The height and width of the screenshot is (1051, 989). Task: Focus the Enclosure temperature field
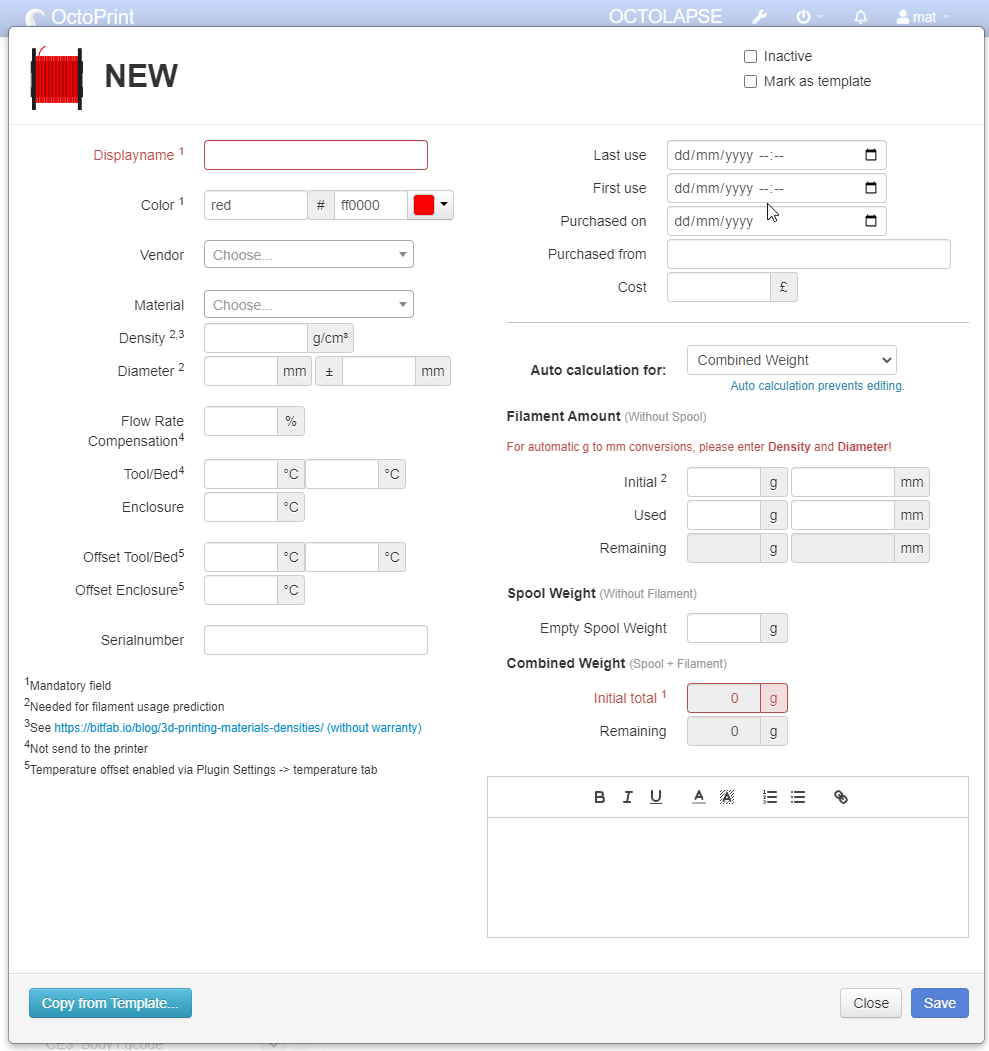(x=241, y=507)
